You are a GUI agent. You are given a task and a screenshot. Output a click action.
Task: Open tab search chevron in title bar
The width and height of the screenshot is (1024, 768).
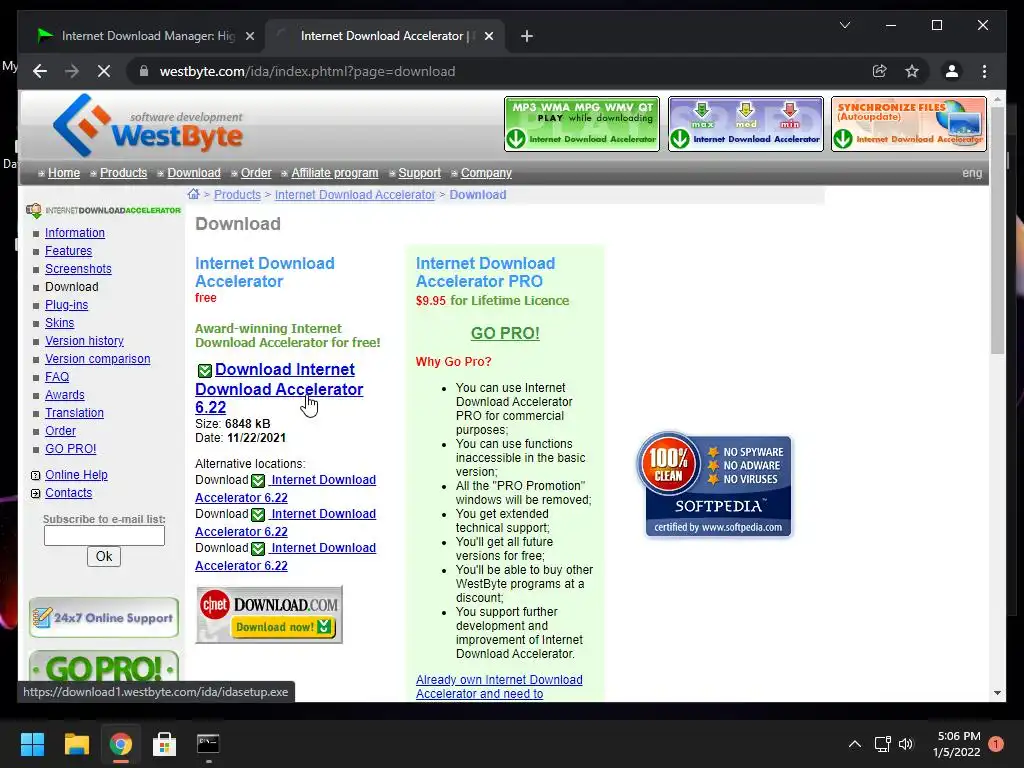[x=844, y=25]
